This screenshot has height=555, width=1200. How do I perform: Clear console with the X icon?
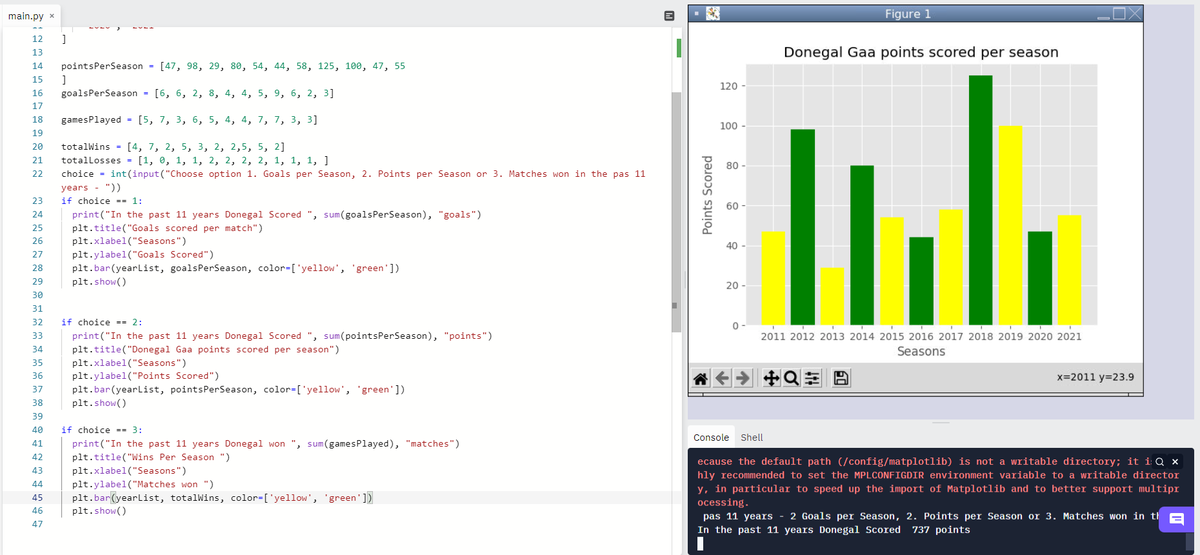click(1174, 461)
